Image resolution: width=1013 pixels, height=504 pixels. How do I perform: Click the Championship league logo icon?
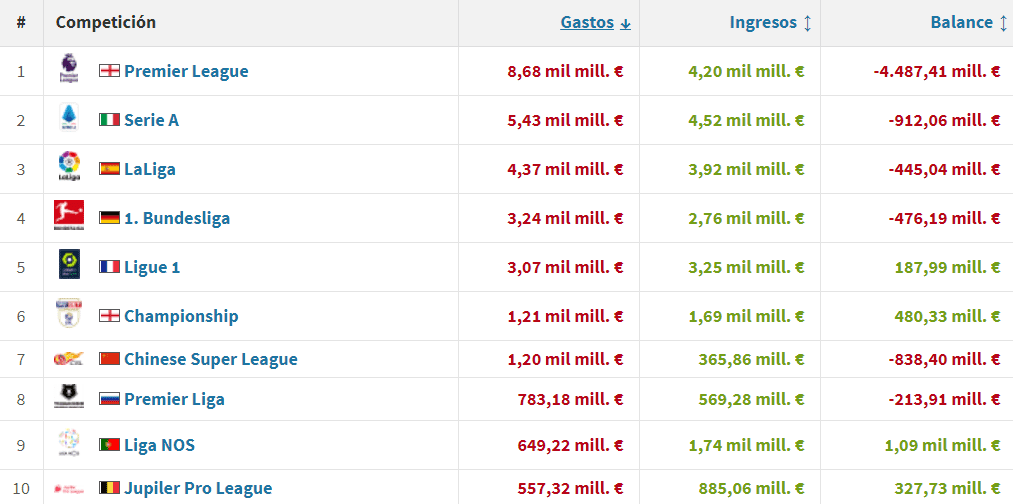point(69,315)
